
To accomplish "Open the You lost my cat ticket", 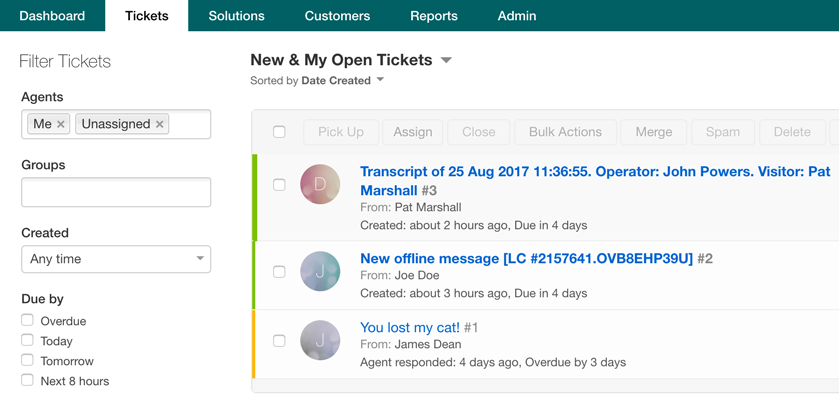I will tap(410, 327).
